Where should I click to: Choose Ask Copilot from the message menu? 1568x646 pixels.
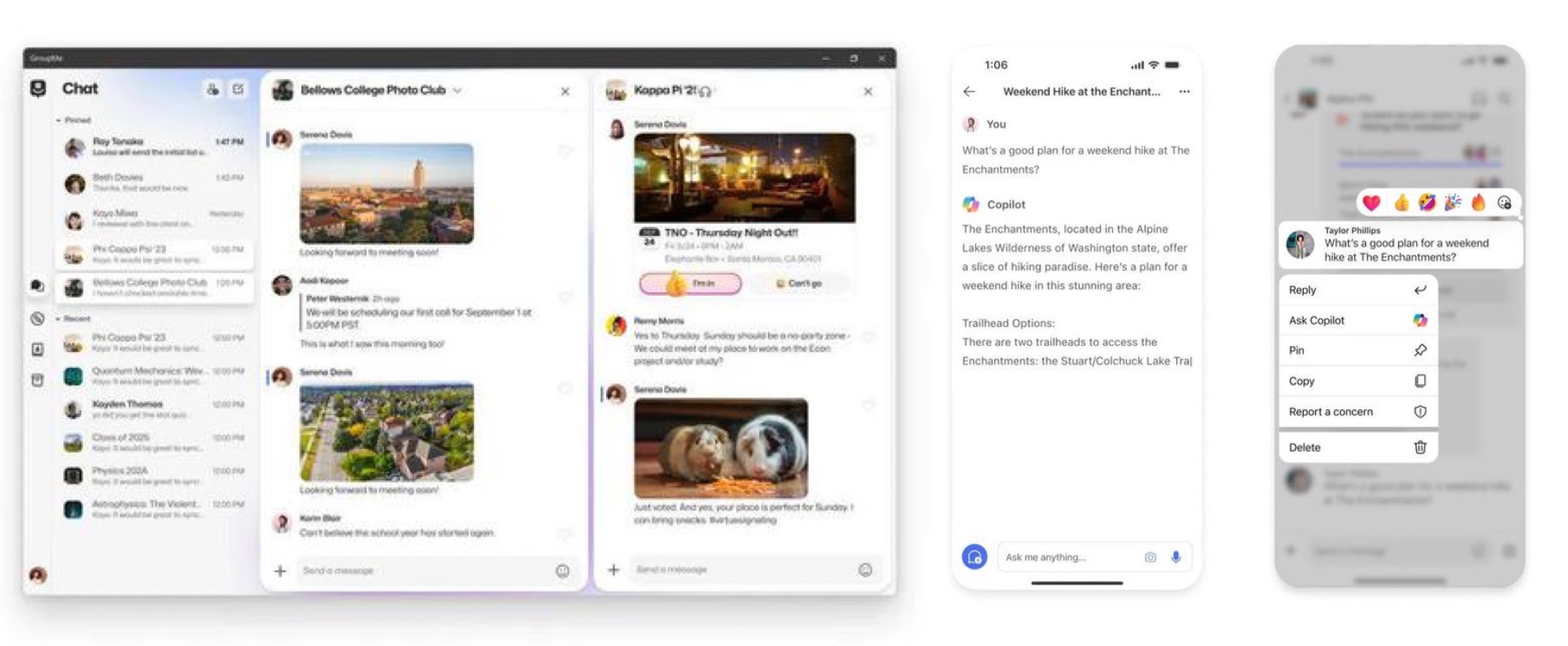point(1357,321)
